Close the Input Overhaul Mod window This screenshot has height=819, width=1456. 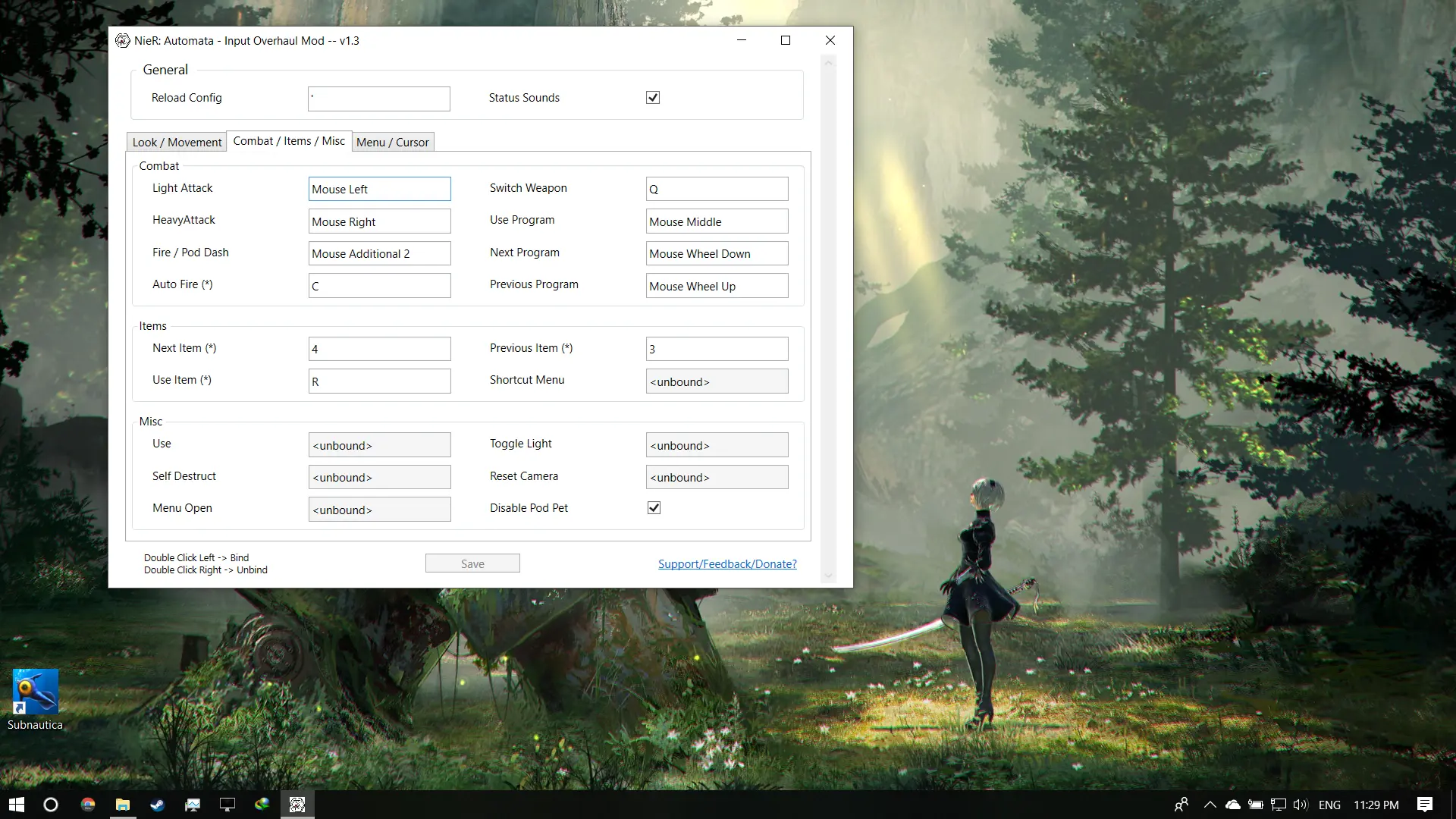[830, 40]
